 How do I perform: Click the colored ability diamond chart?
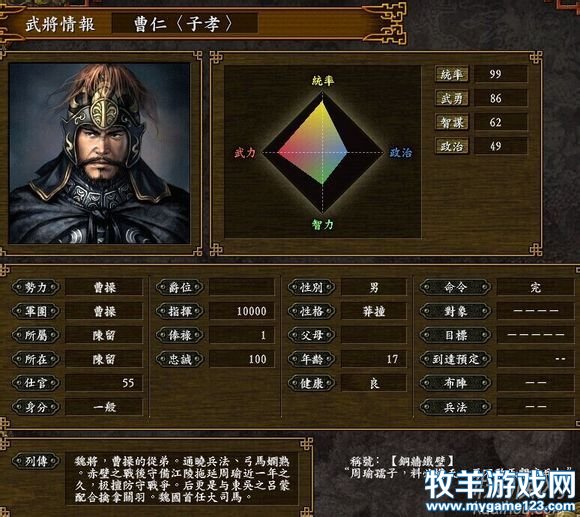(x=323, y=152)
